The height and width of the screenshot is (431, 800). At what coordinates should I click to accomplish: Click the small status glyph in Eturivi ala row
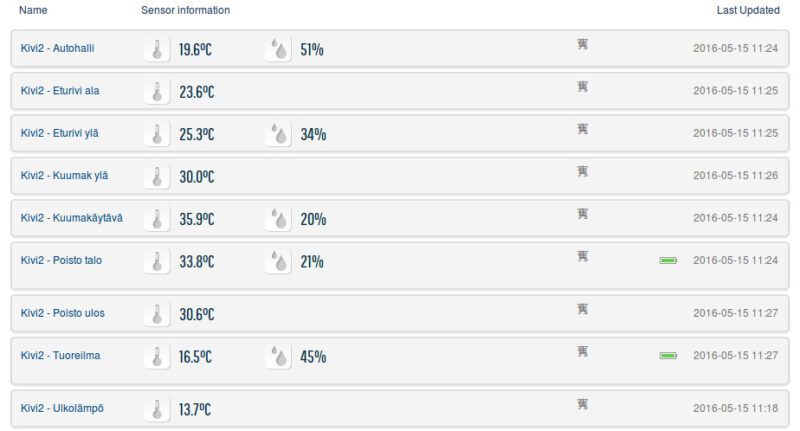pos(583,87)
